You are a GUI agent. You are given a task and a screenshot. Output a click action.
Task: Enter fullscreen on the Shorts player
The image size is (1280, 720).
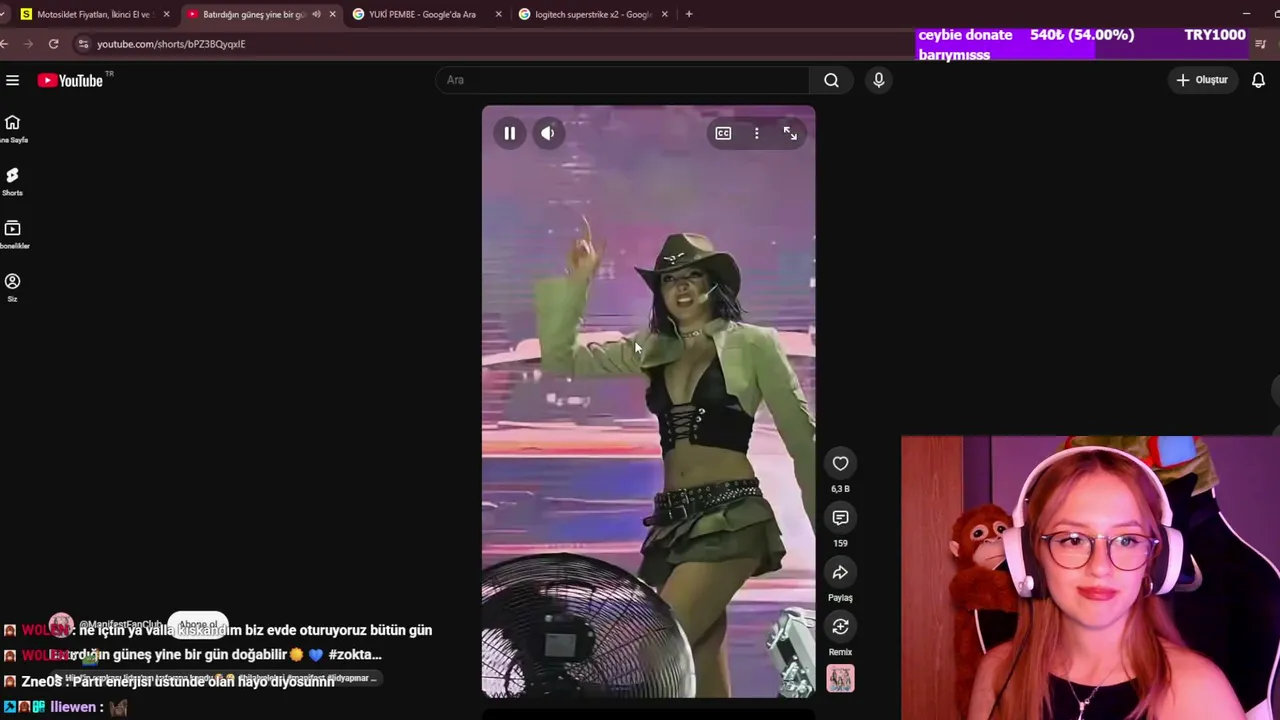click(x=790, y=133)
